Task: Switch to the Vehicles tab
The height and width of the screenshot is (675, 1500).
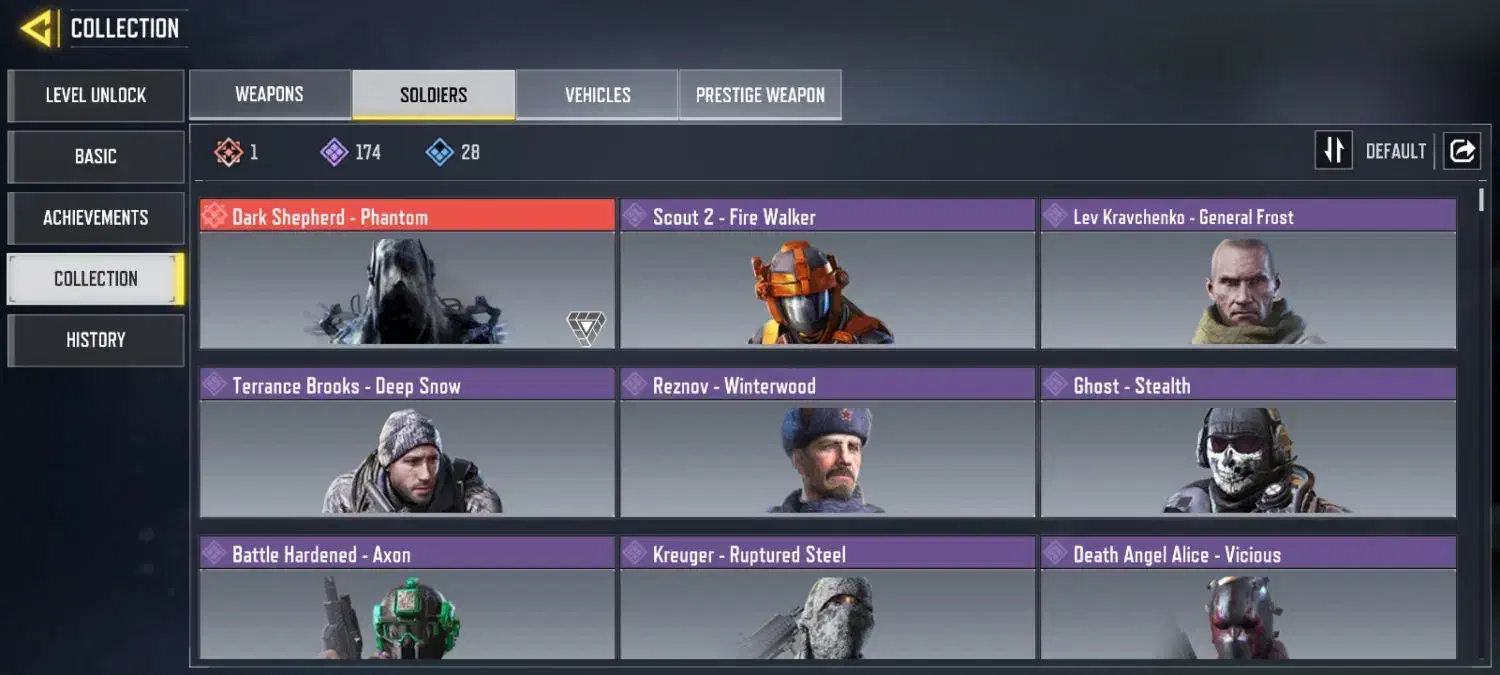Action: pyautogui.click(x=597, y=95)
